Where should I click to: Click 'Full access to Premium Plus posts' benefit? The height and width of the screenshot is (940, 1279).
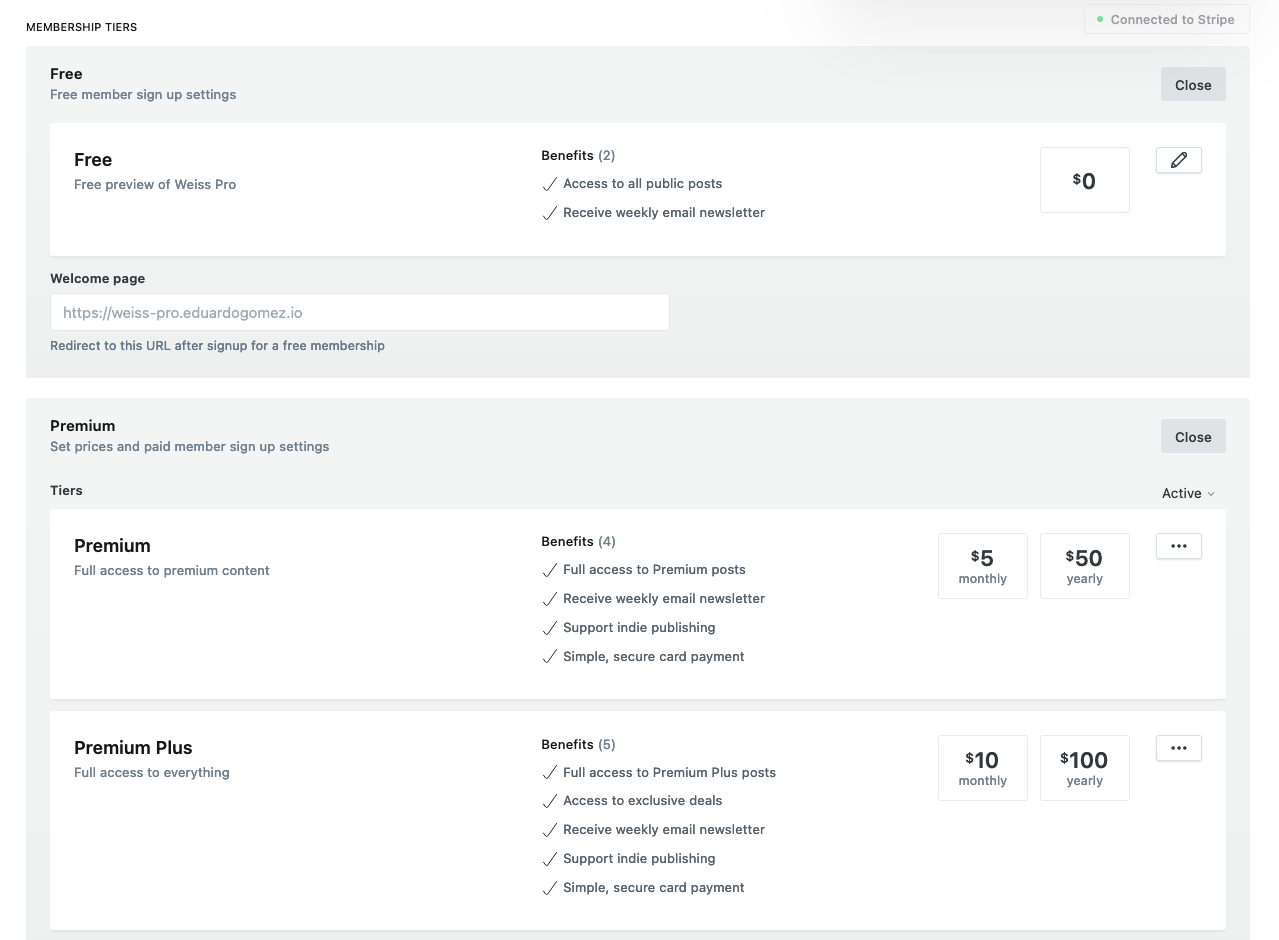[x=669, y=773]
